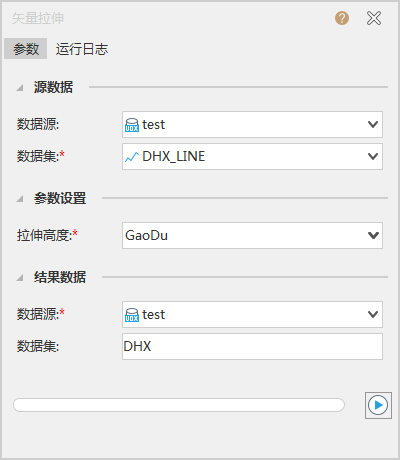This screenshot has height=460, width=400.
Task: Run the vector extrusion with play button
Action: tap(378, 405)
